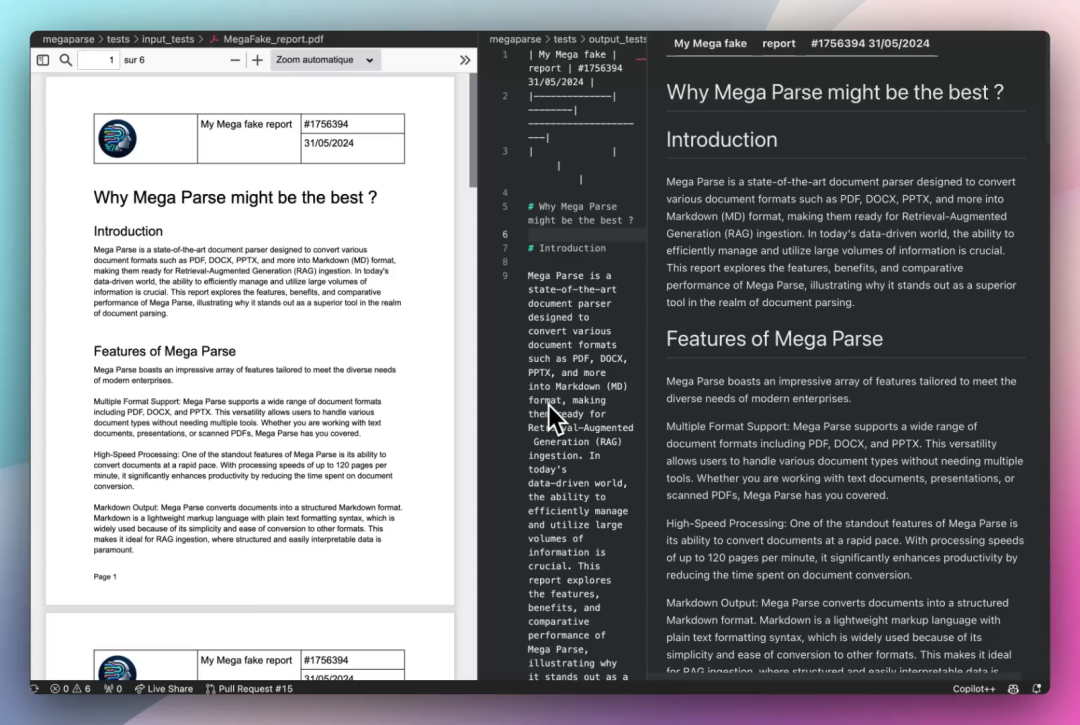Click 'Features of Mega Parse' heading in preview
1080x725 pixels.
point(774,339)
